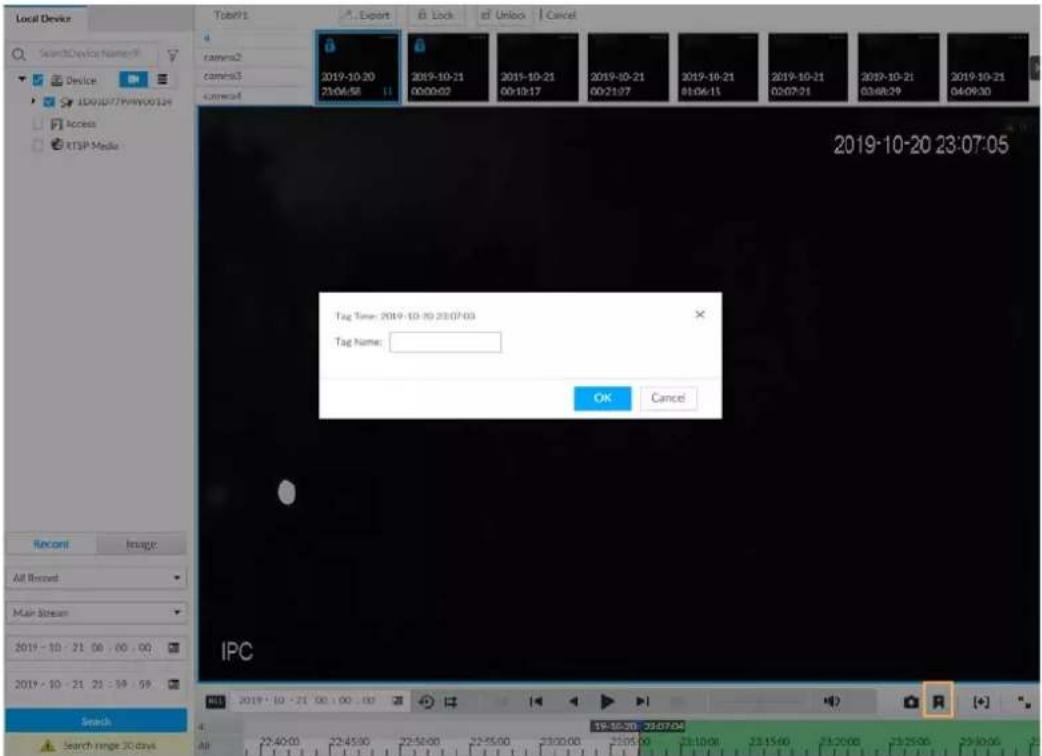This screenshot has width=1042, height=756.
Task: Click the reverse playback arrow
Action: [x=573, y=701]
